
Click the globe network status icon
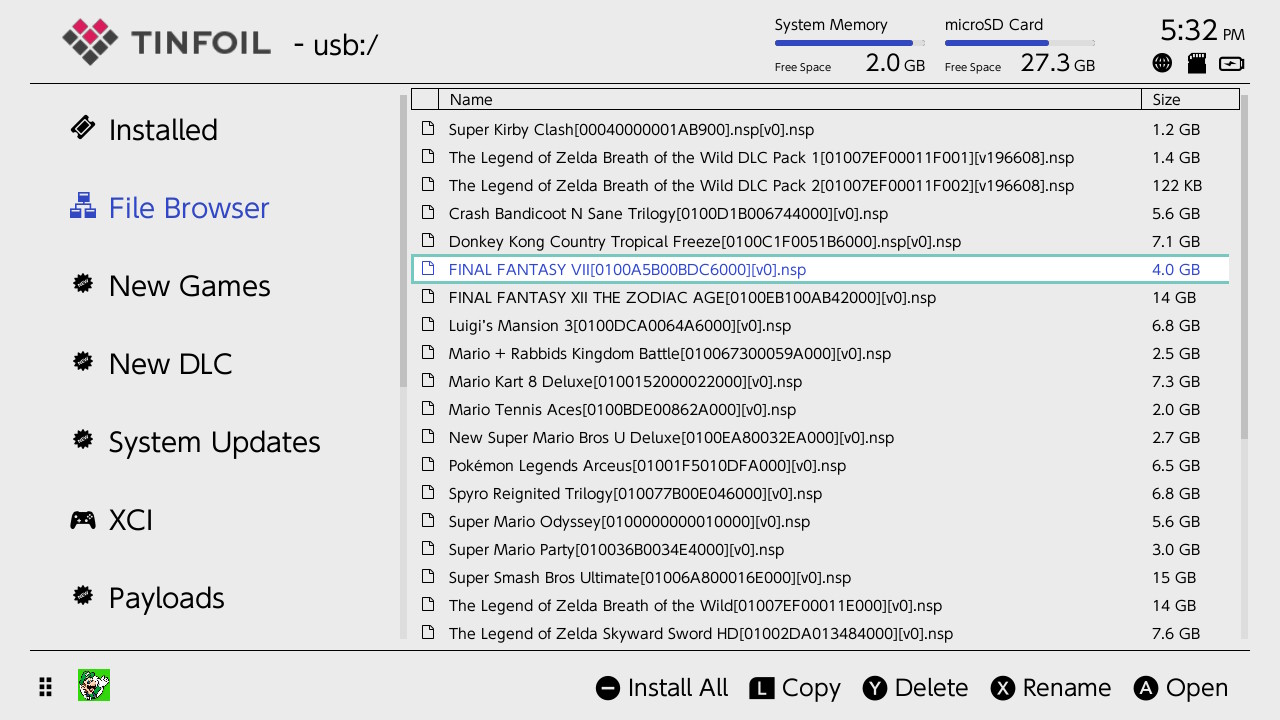(x=1162, y=63)
